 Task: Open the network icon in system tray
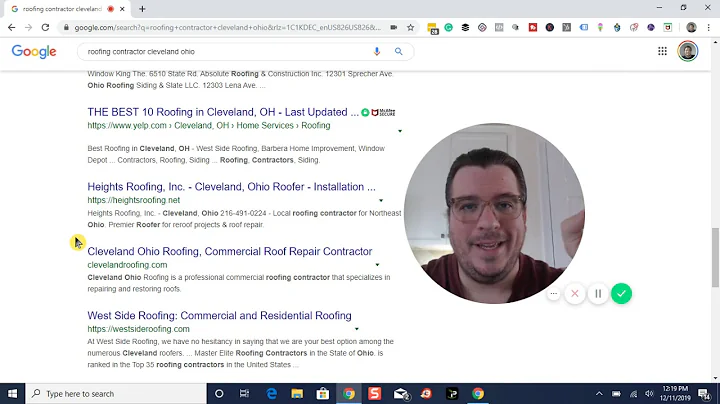pyautogui.click(x=633, y=394)
